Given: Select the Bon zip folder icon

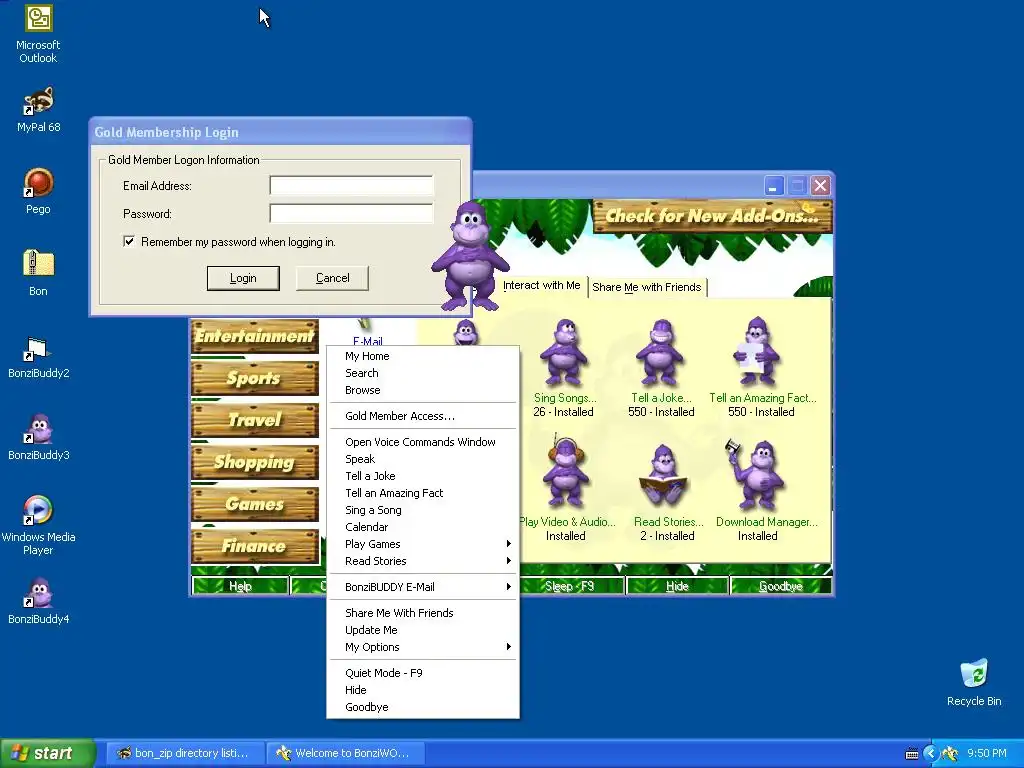Looking at the screenshot, I should point(38,264).
